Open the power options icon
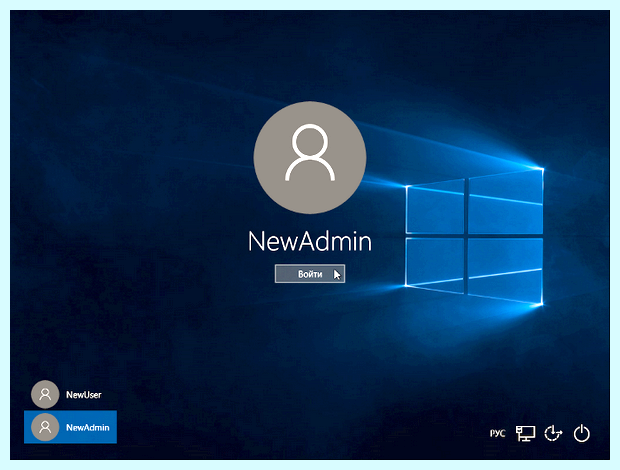The image size is (620, 470). (x=582, y=433)
